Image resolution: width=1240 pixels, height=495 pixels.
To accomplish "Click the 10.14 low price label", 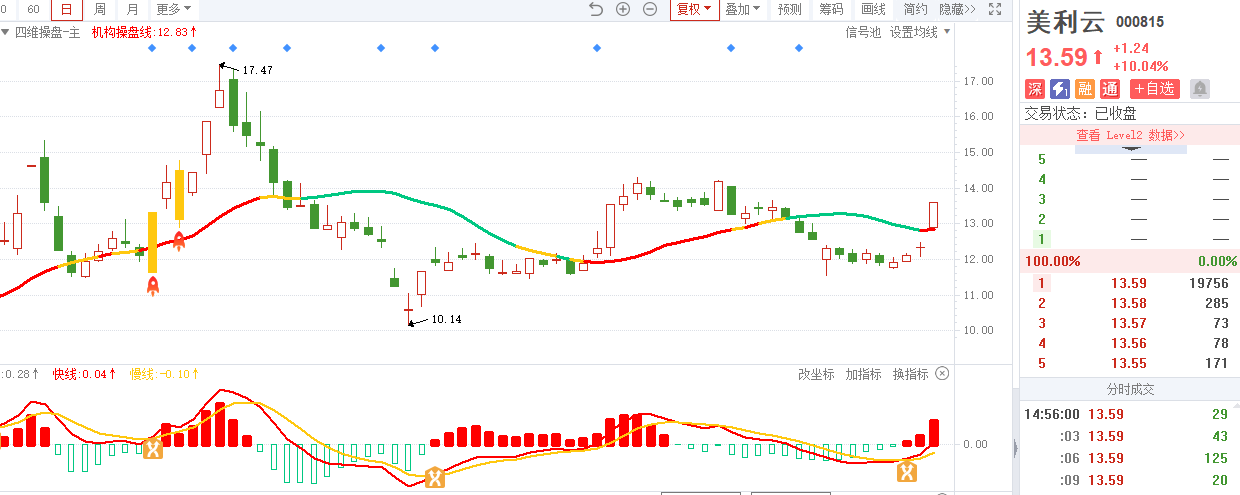I will 447,320.
